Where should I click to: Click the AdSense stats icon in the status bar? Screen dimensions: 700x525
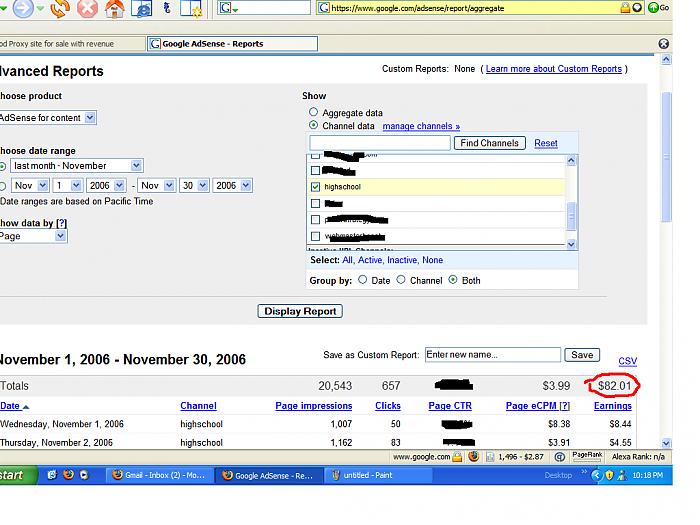(x=490, y=457)
